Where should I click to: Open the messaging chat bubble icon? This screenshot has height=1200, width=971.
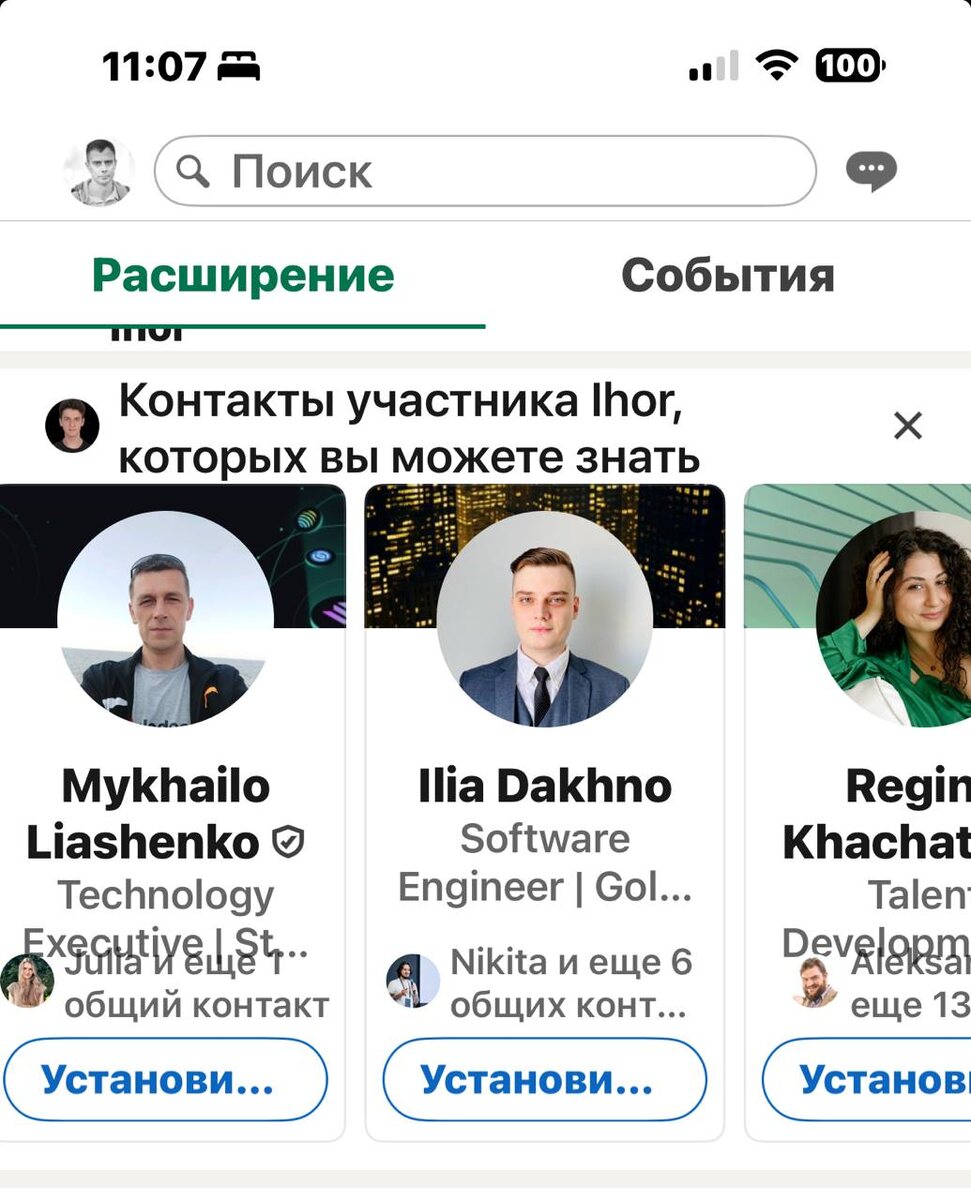click(x=871, y=172)
